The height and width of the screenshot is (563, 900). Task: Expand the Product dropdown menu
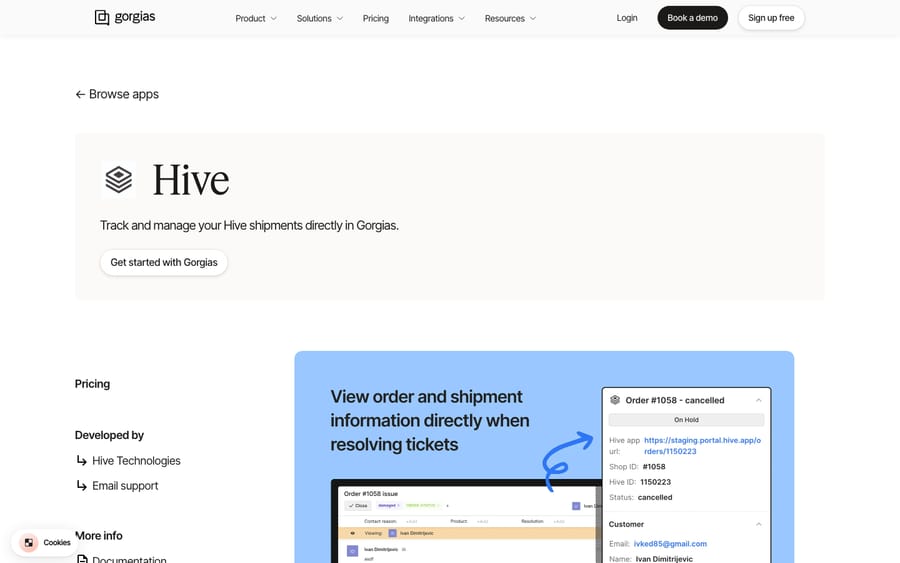tap(256, 18)
